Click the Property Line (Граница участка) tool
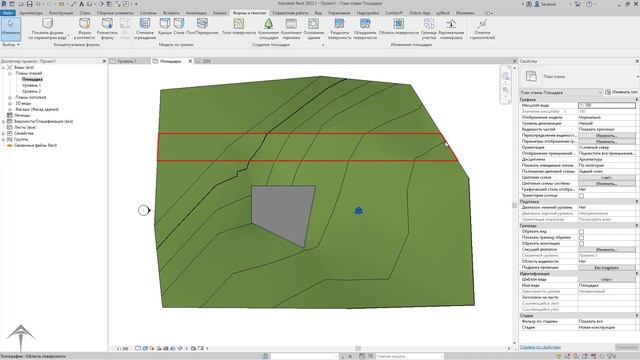 coord(429,29)
